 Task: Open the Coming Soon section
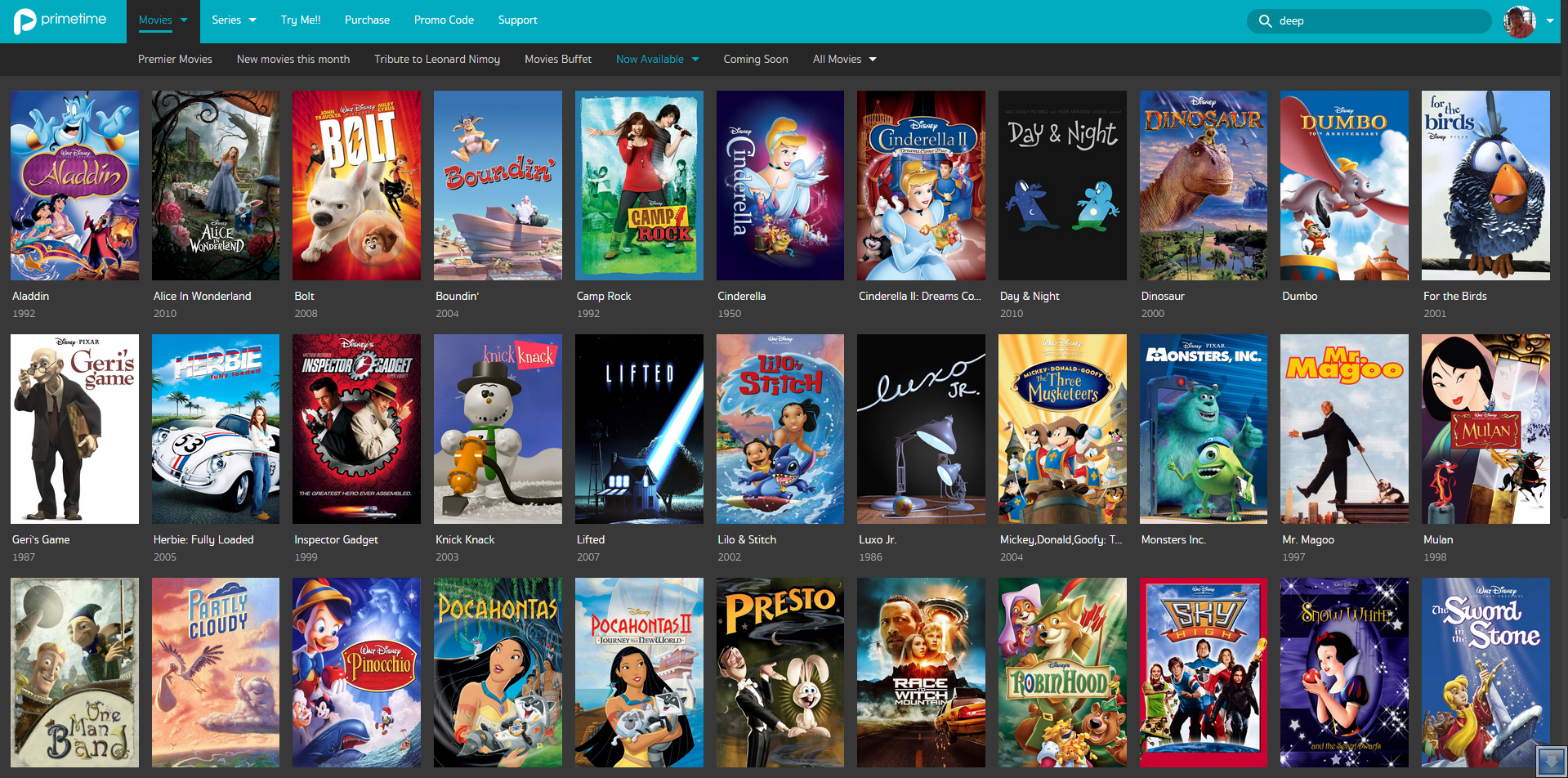click(756, 60)
